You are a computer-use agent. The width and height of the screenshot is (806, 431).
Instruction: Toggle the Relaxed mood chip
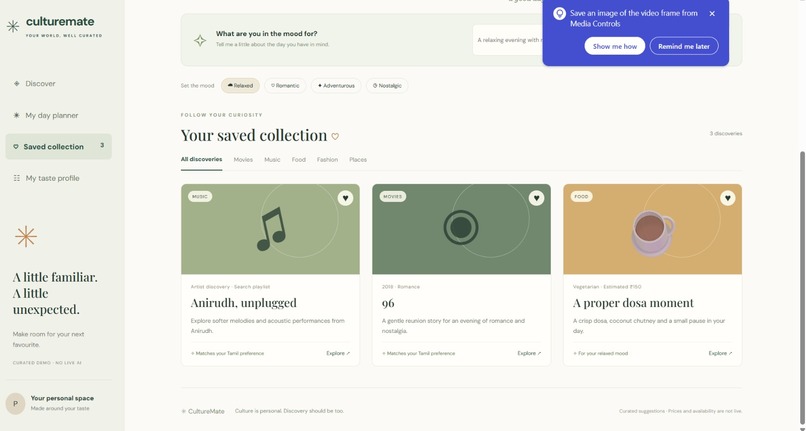(x=240, y=85)
